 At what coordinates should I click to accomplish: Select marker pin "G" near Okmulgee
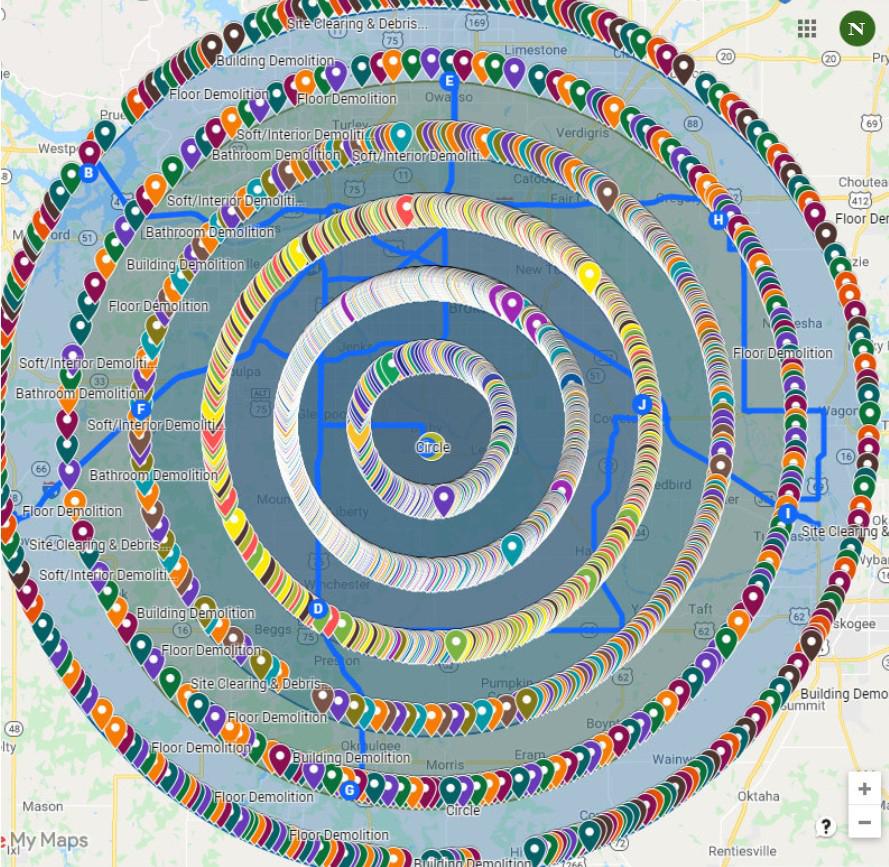coord(348,789)
